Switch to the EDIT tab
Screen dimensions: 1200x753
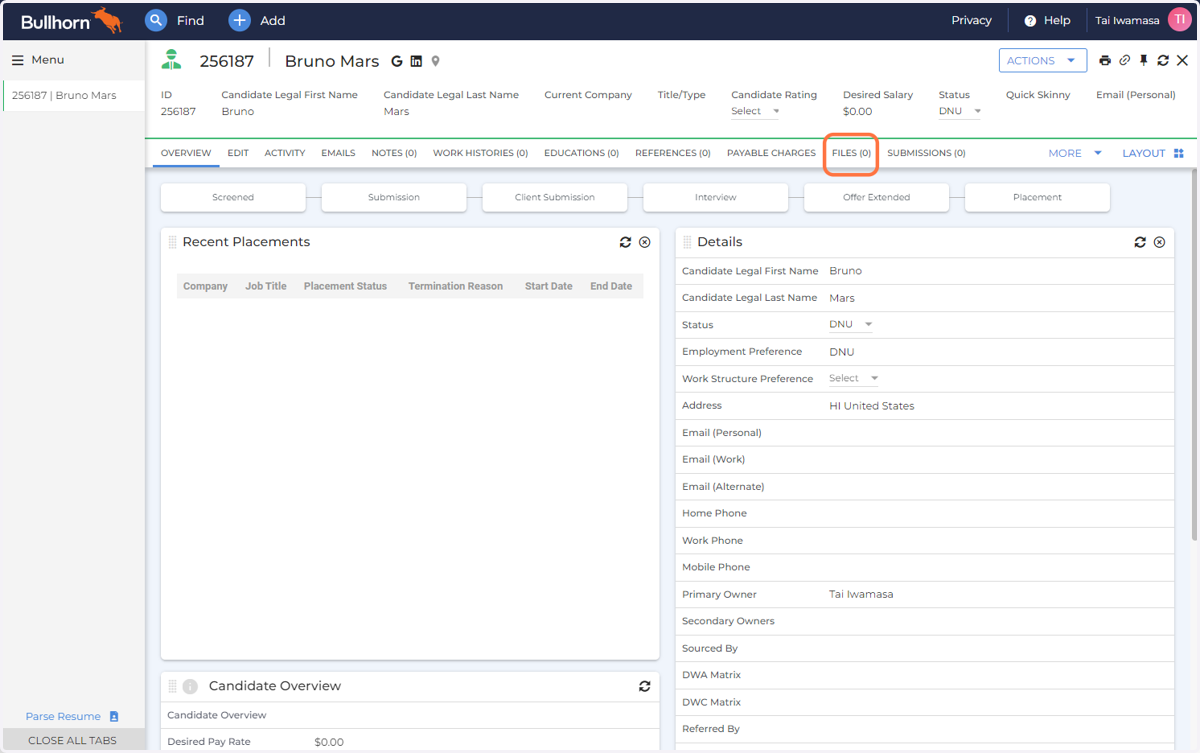coord(238,153)
